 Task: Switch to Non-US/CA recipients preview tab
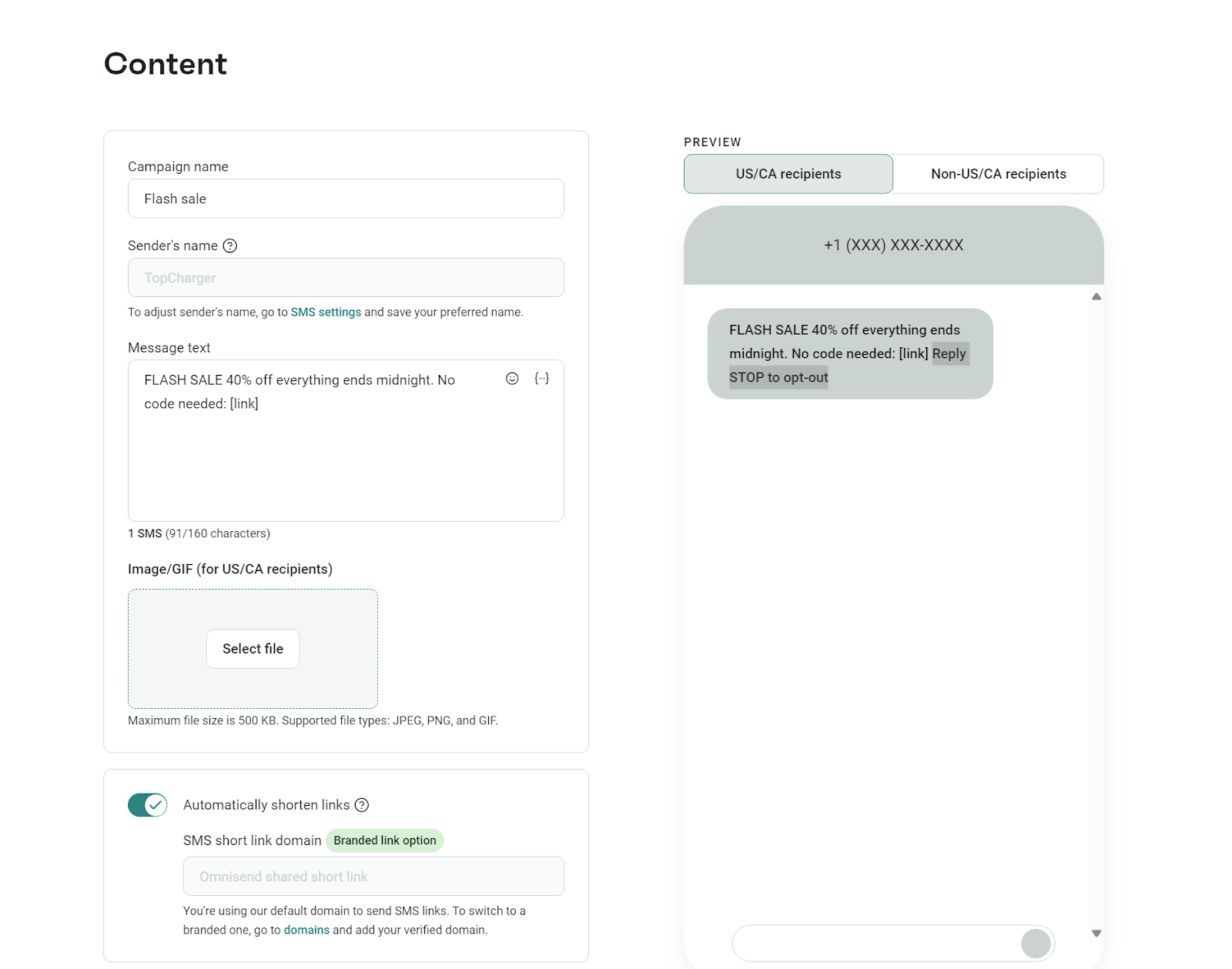click(x=998, y=174)
